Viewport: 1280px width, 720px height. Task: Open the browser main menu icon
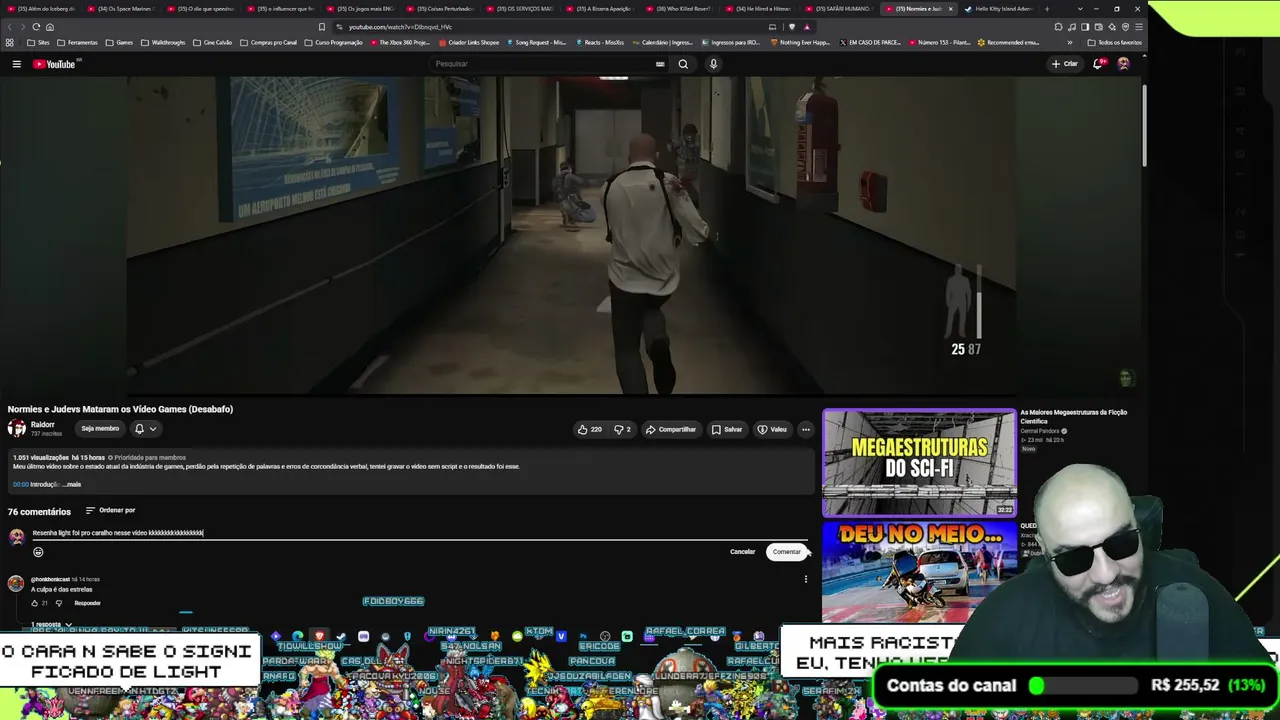[1138, 27]
